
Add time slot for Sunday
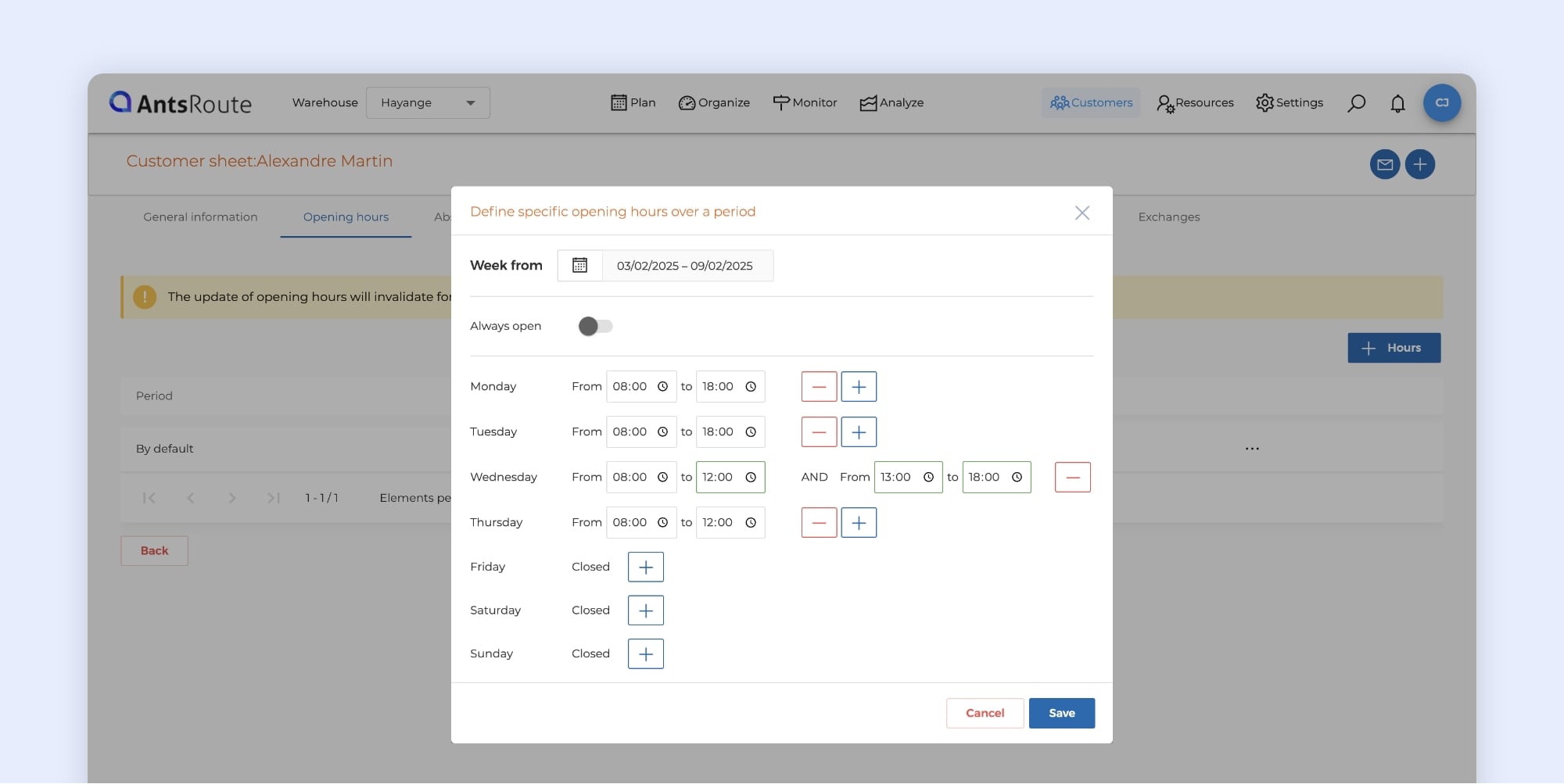(x=645, y=654)
